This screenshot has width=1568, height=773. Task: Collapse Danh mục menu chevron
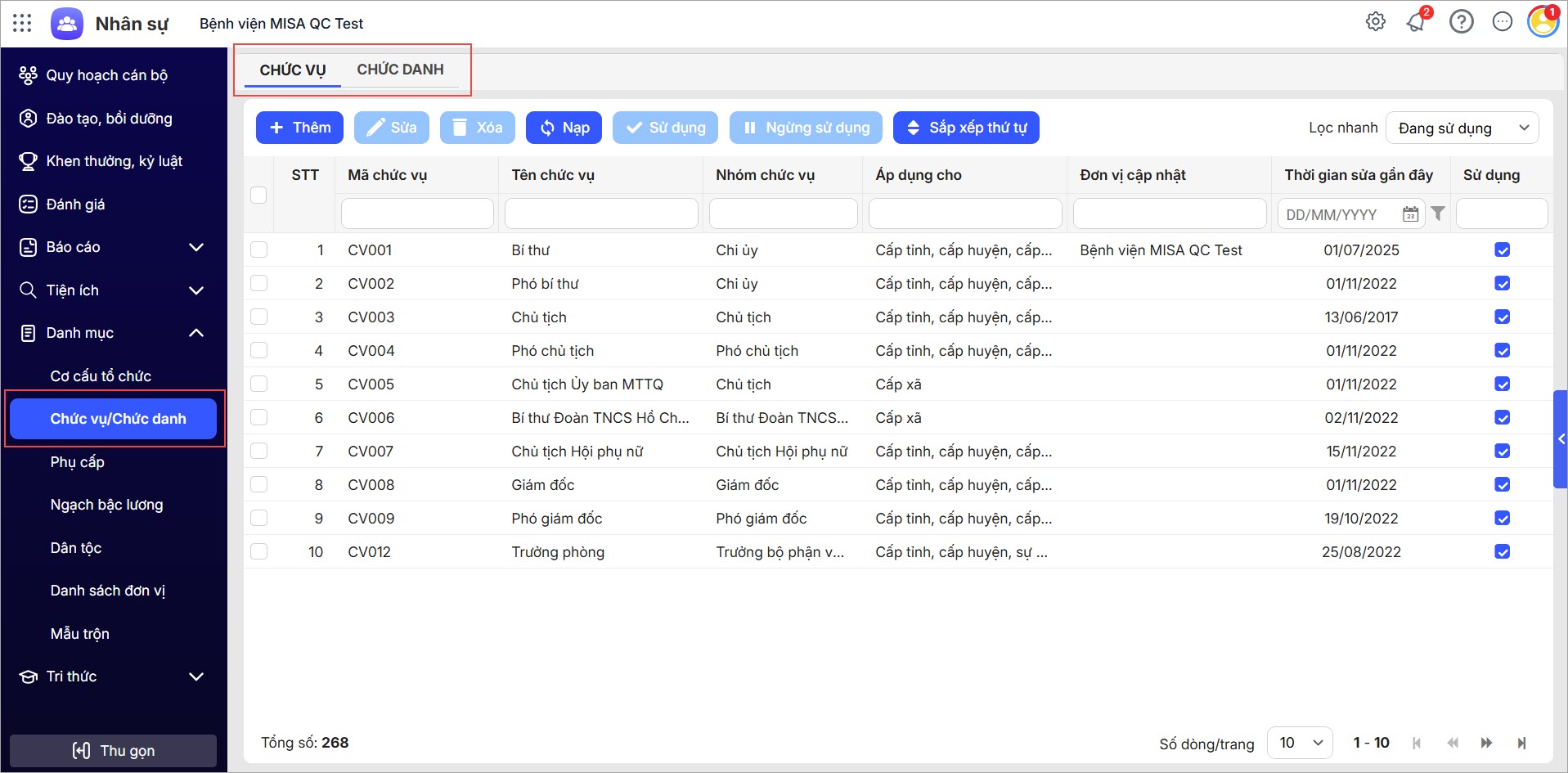(196, 333)
